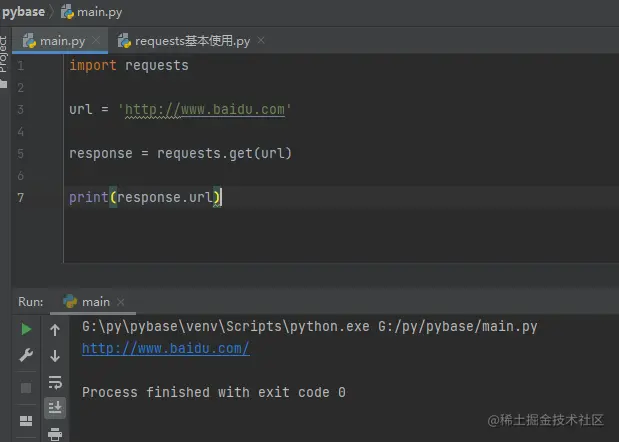Close the main run tab
The height and width of the screenshot is (442, 619).
pos(121,302)
